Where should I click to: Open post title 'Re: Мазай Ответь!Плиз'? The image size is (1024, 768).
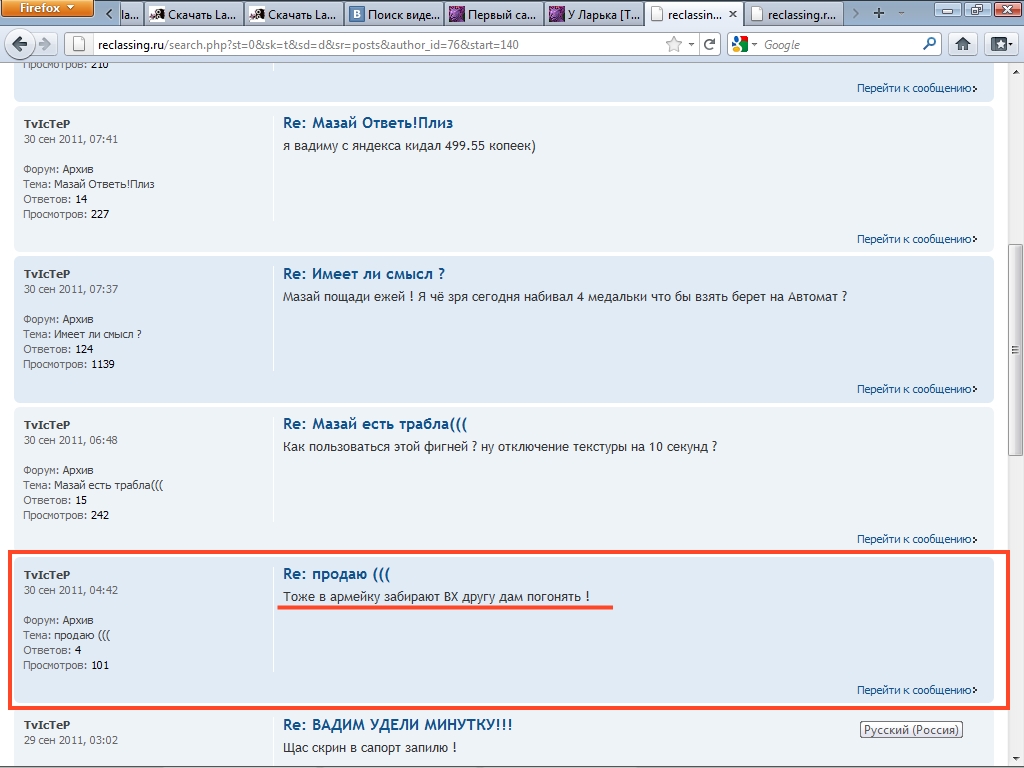click(368, 123)
